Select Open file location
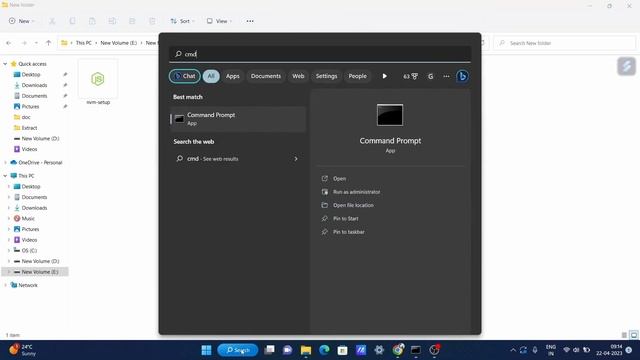Viewport: 640px width, 360px height. [x=353, y=205]
